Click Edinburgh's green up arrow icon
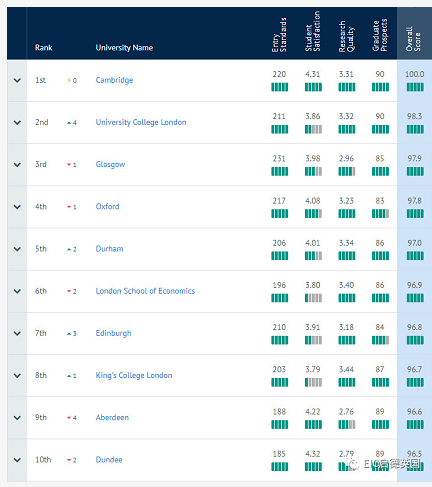This screenshot has height=487, width=432. point(69,334)
